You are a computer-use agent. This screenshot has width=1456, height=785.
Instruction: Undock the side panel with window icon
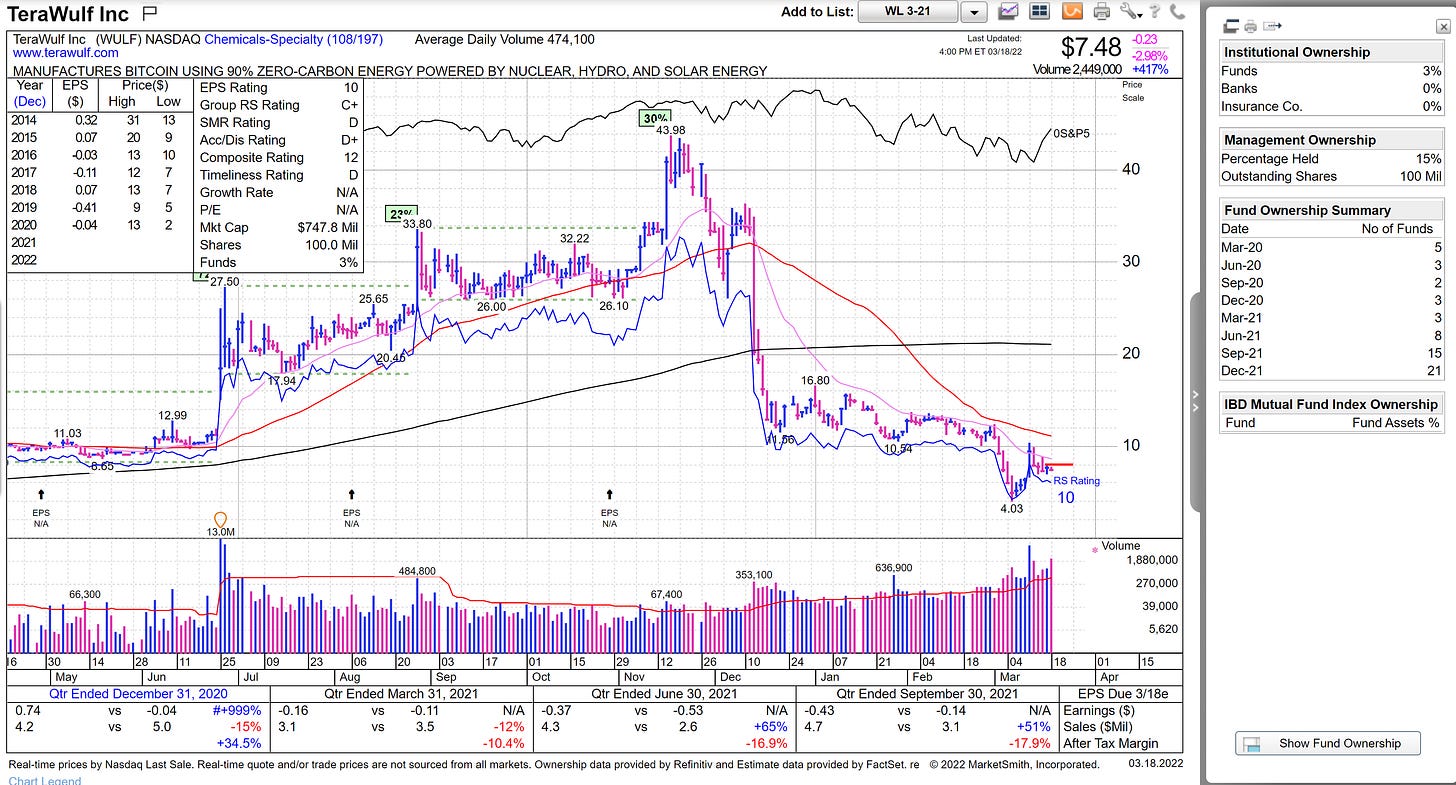[1229, 26]
